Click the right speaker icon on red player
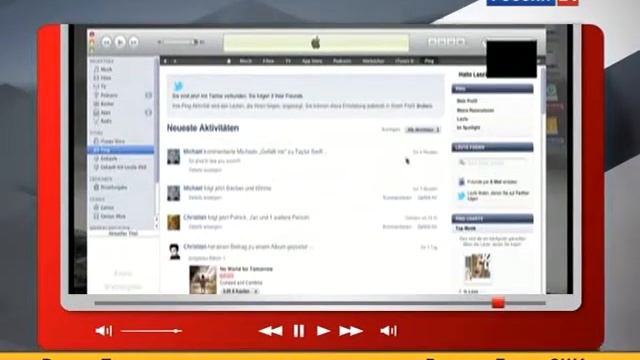Viewport: 640px width, 360px height. pos(388,331)
